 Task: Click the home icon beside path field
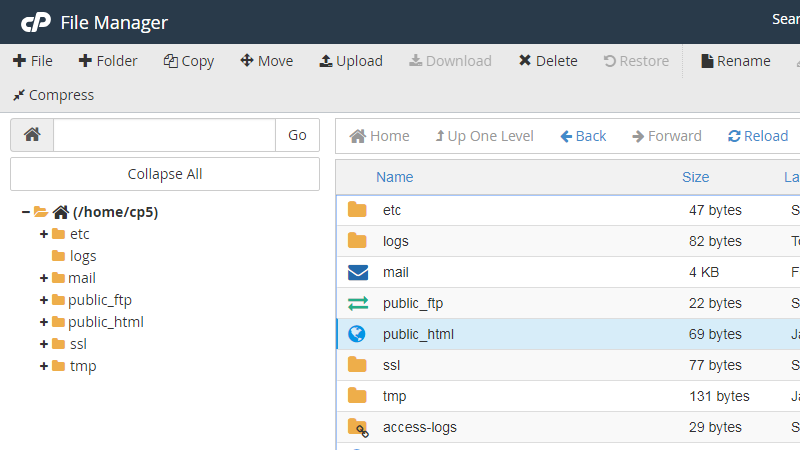click(32, 135)
